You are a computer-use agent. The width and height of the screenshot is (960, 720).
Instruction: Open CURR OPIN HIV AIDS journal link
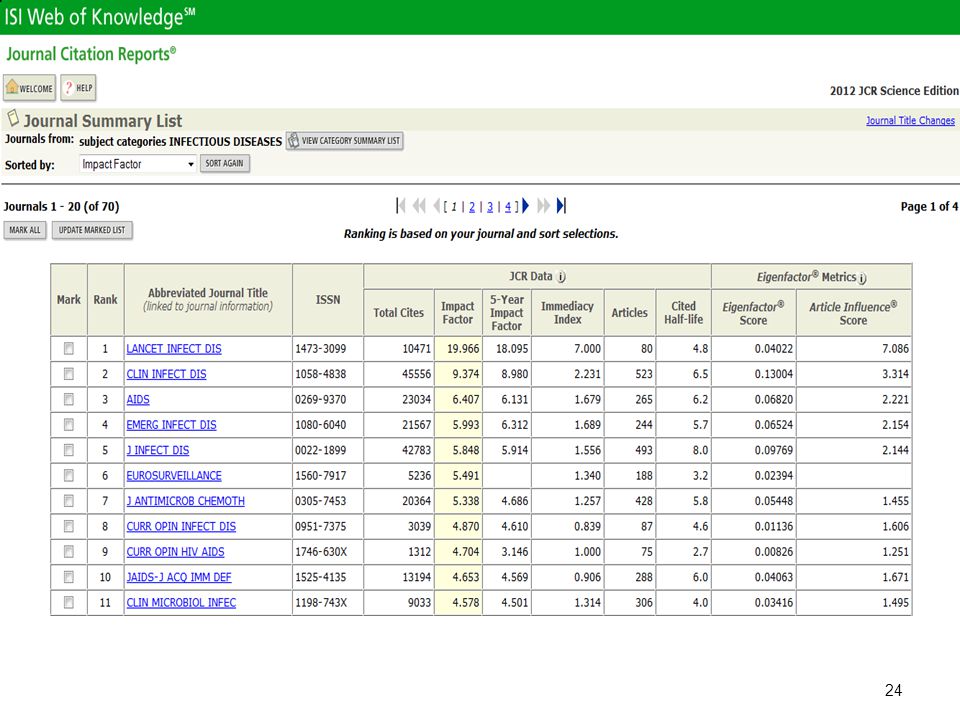click(175, 552)
